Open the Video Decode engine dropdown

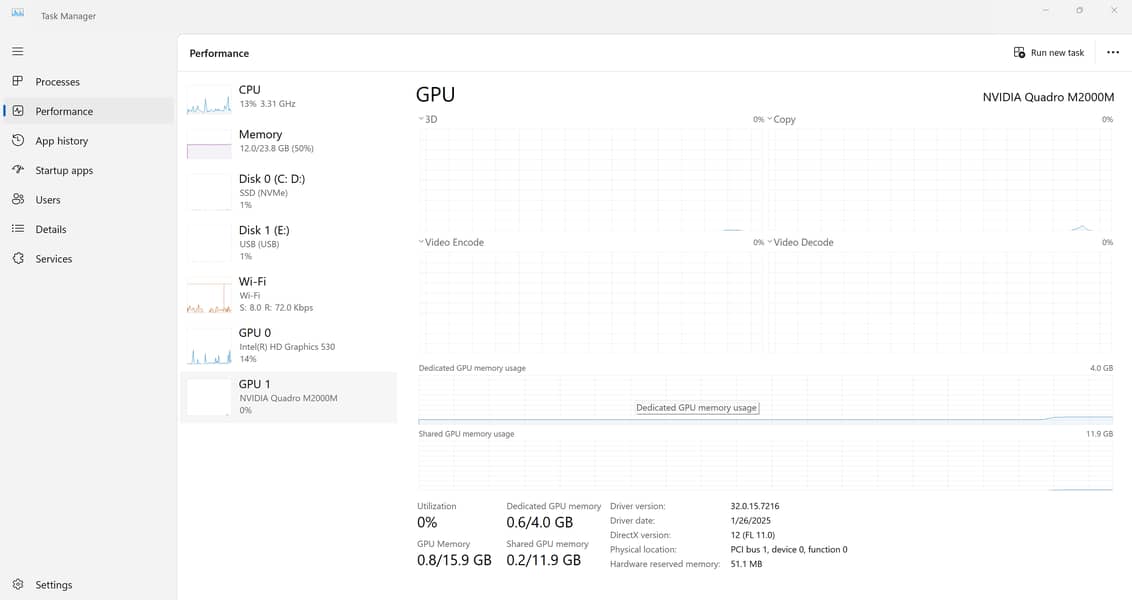(x=800, y=242)
